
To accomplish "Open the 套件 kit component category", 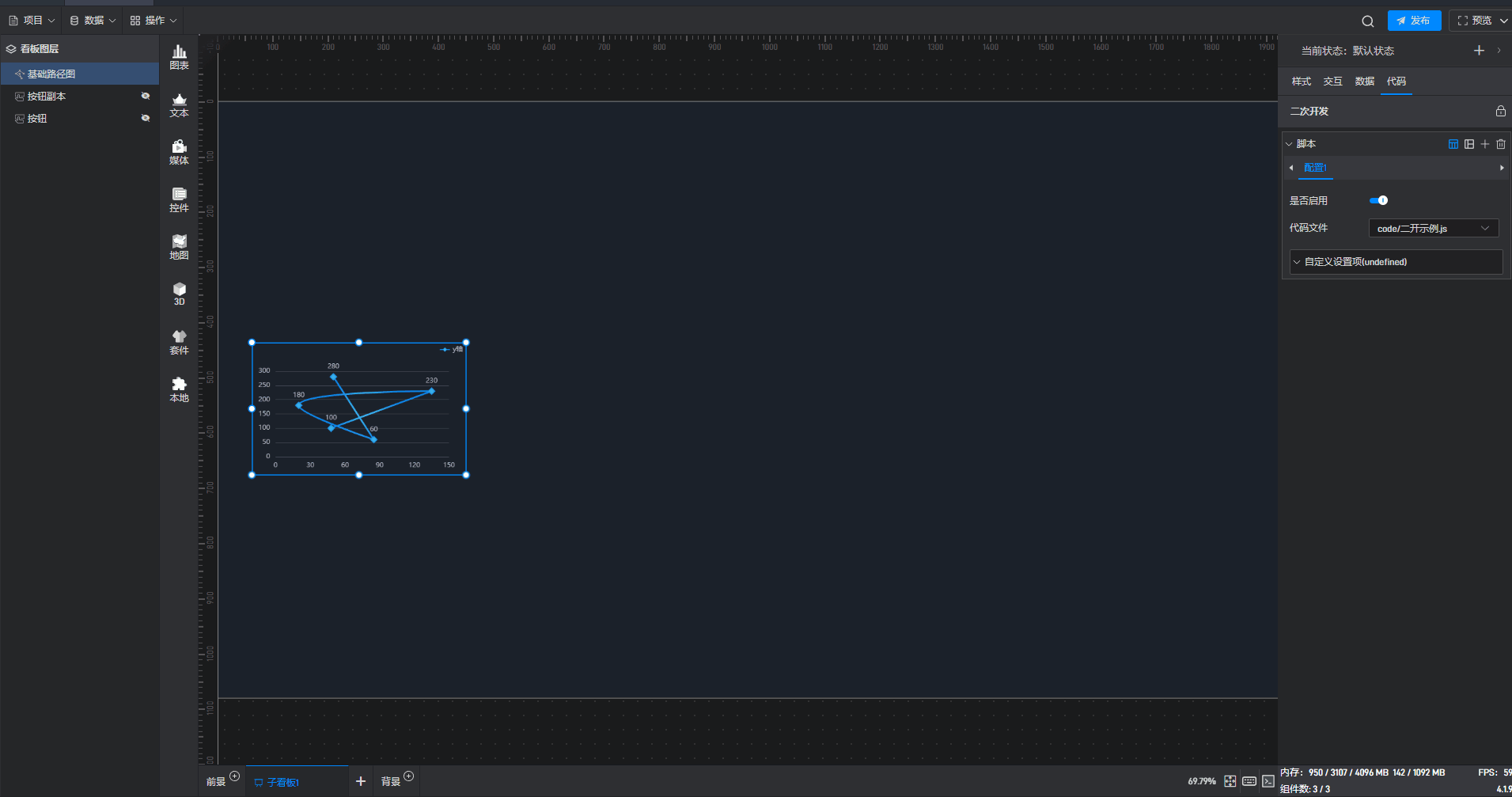I will tap(180, 343).
